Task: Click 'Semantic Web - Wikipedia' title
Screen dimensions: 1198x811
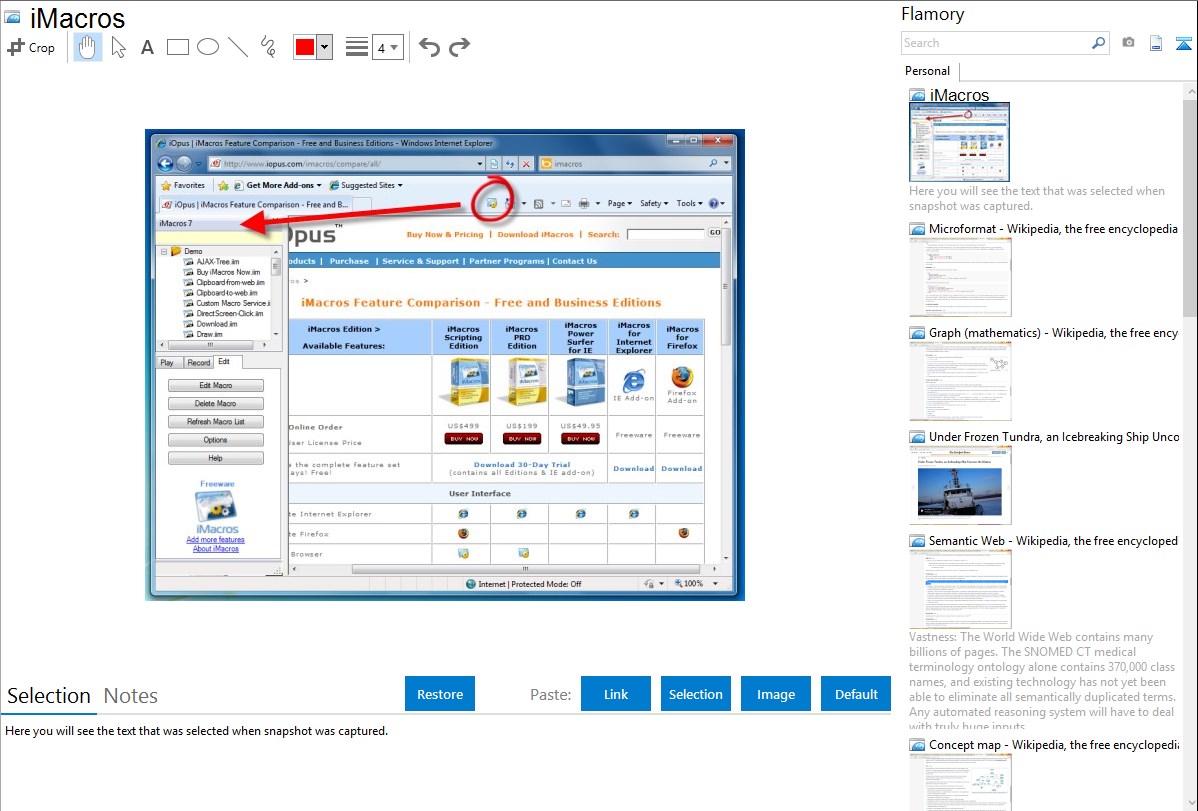Action: tap(1053, 540)
